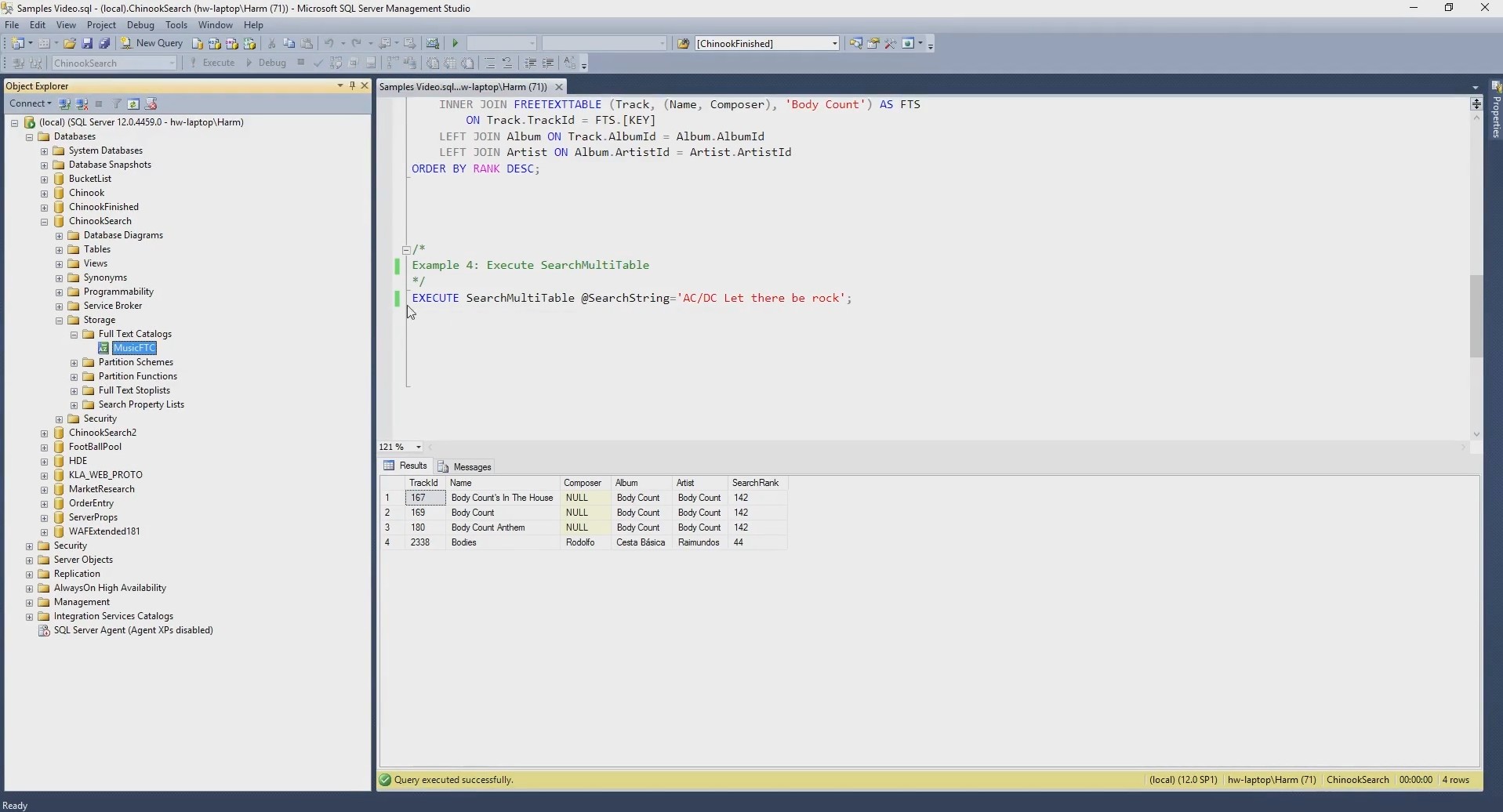The image size is (1503, 812).
Task: Collapse the Example 4 comment block
Action: coord(406,250)
